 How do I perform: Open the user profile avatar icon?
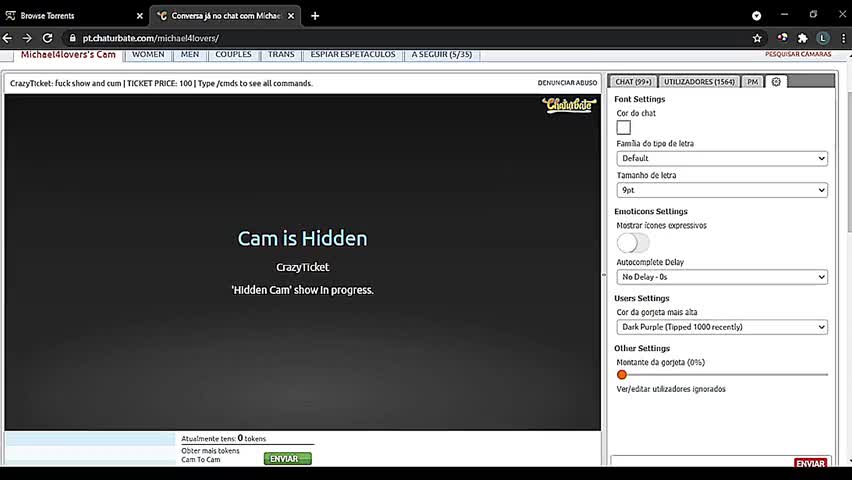point(823,38)
